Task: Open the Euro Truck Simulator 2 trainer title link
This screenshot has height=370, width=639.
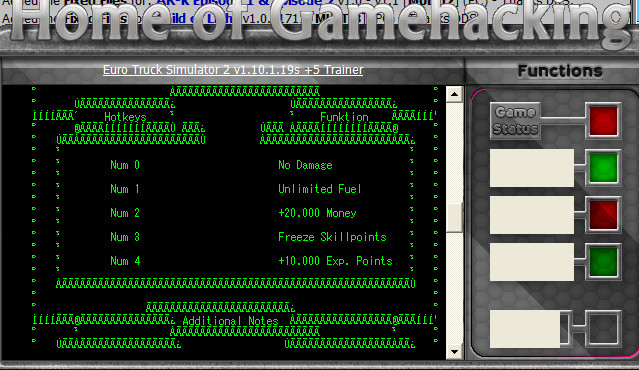Action: click(x=233, y=70)
